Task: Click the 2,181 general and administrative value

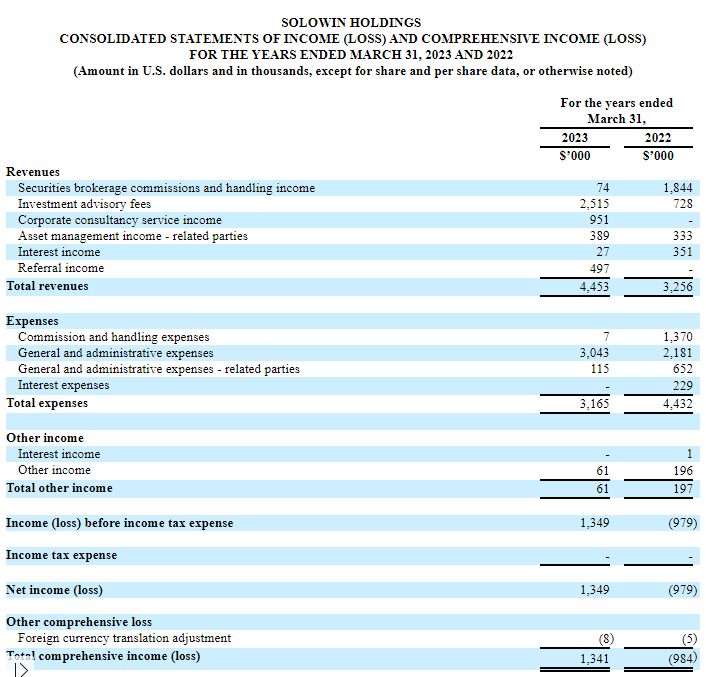Action: (x=678, y=353)
